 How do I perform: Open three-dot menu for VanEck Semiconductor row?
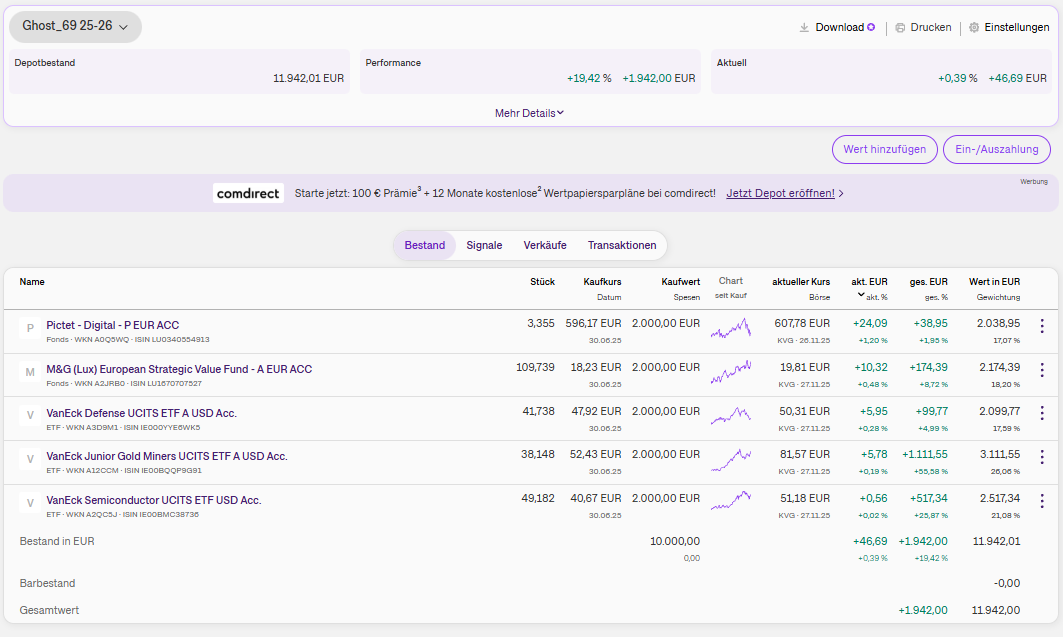1042,501
